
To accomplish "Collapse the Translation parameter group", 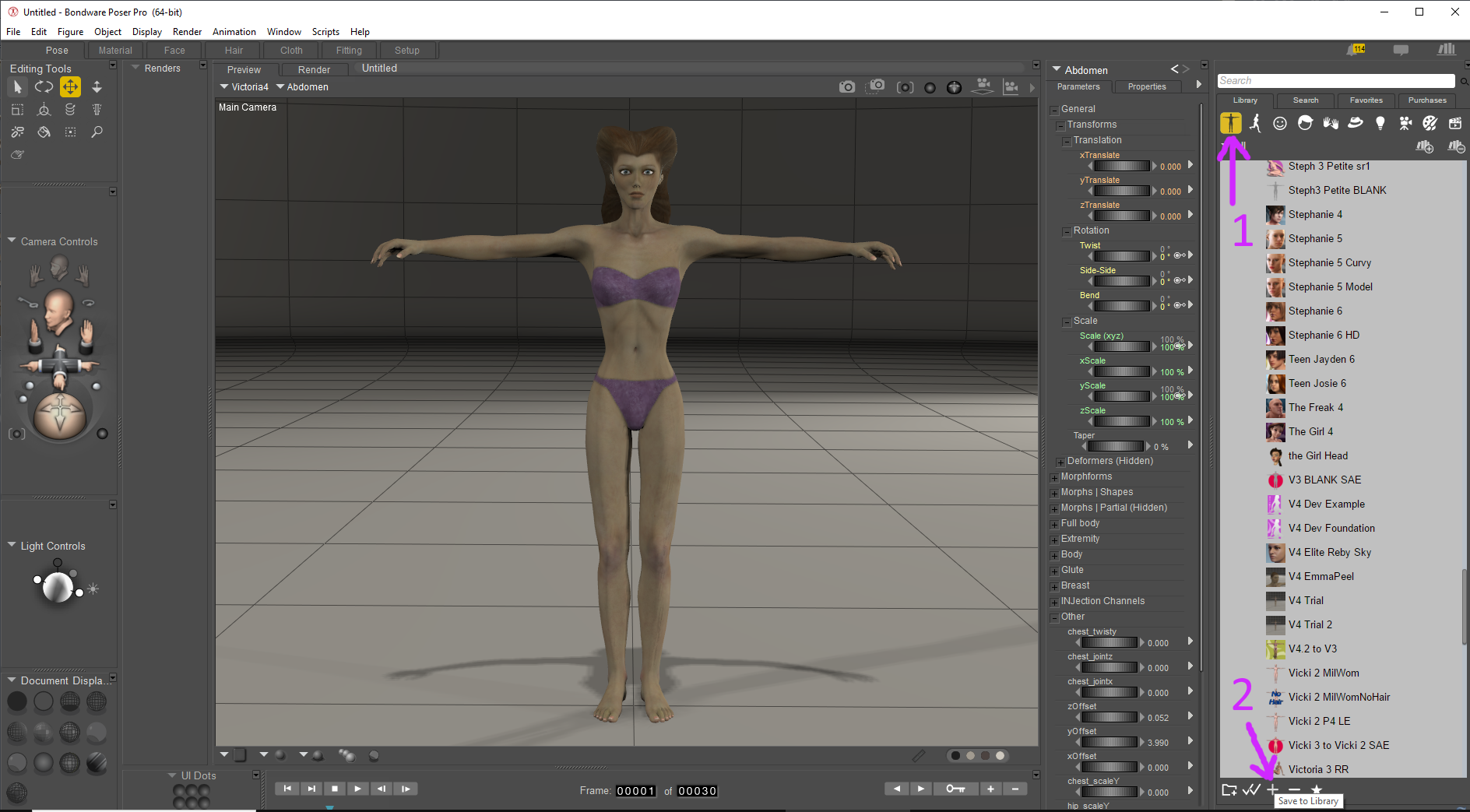I will click(x=1067, y=142).
